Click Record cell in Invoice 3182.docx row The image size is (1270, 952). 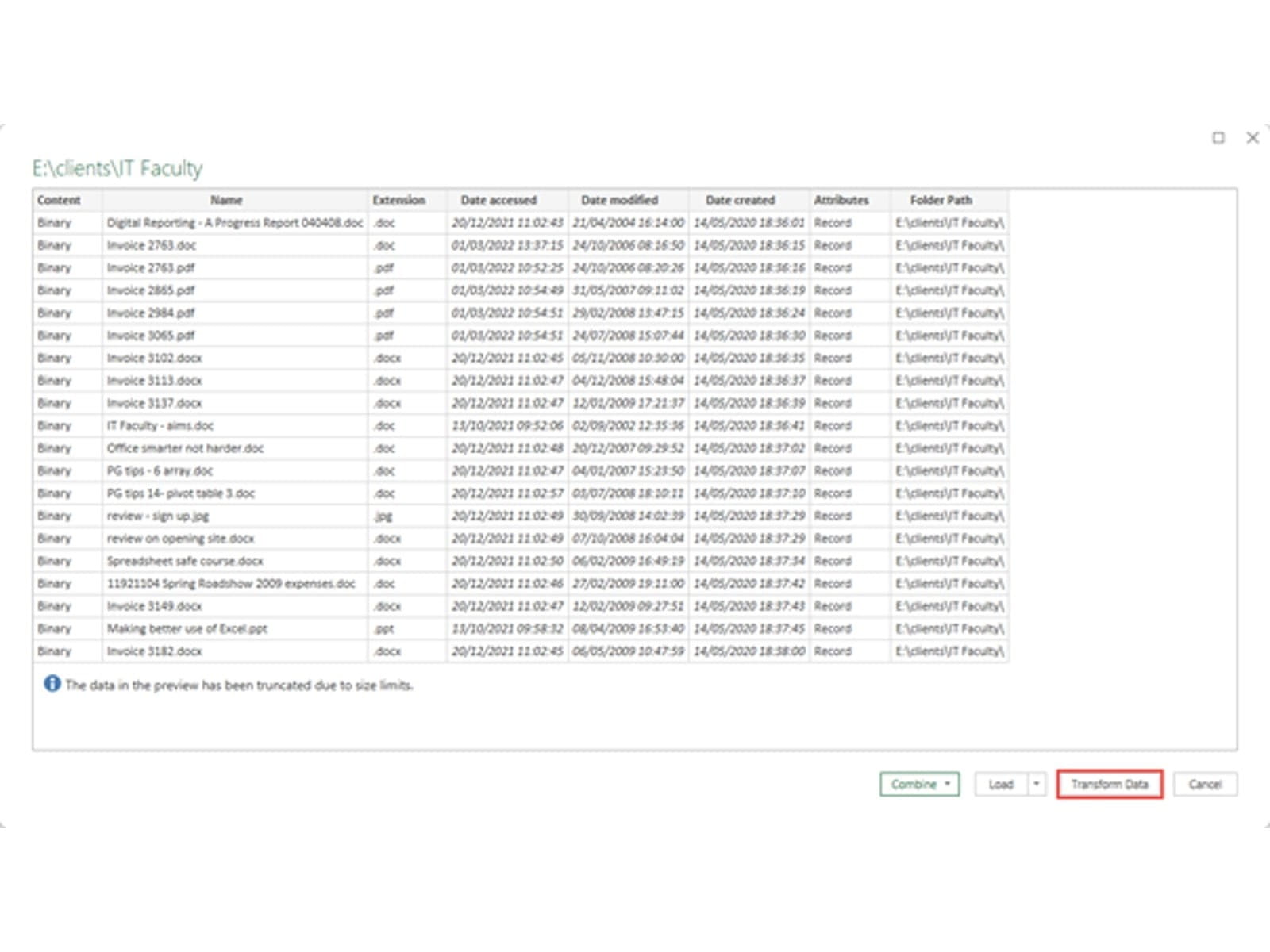(x=833, y=651)
